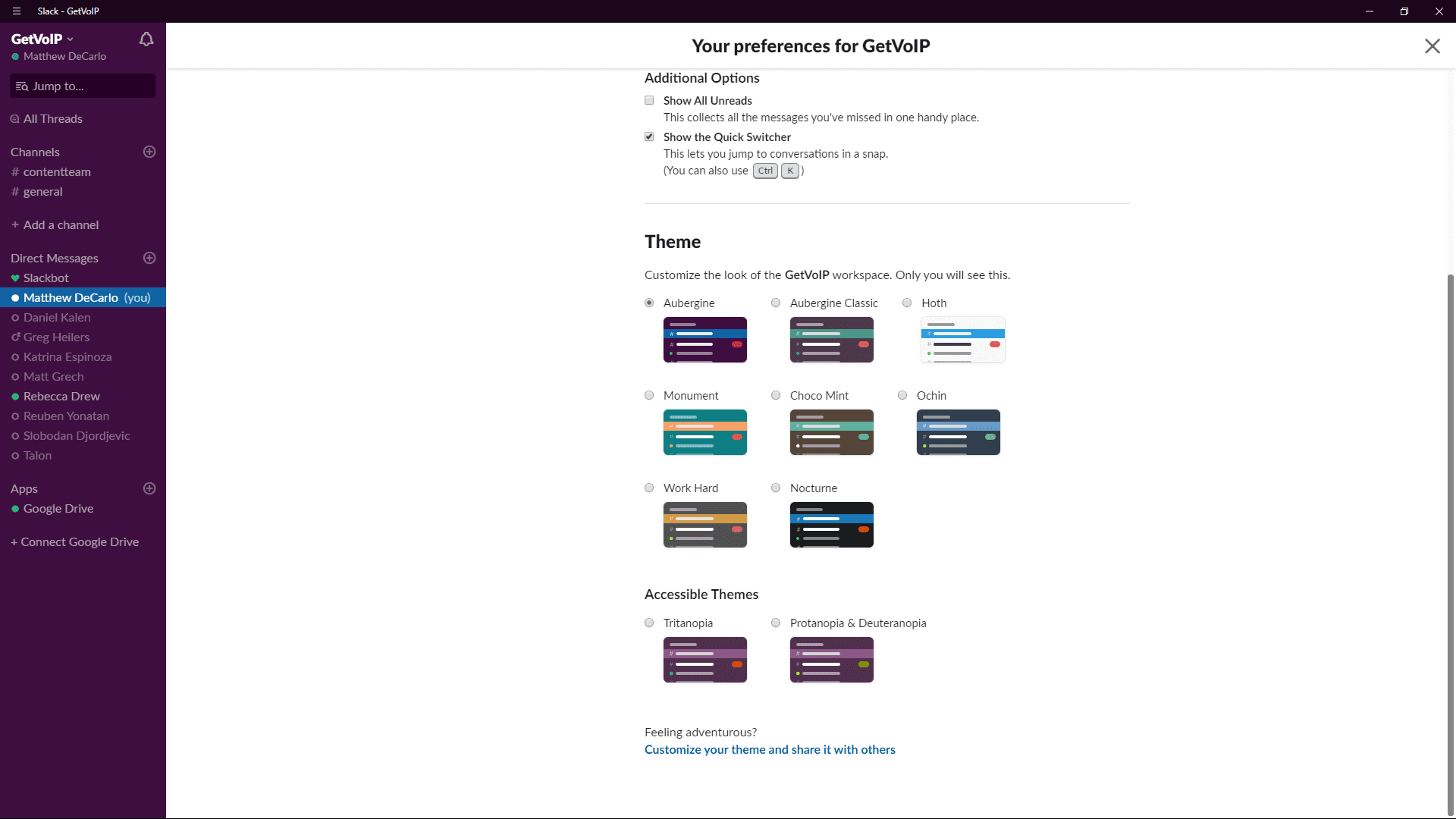Screen dimensions: 1456x819
Task: Click the Channels section header
Action: pyautogui.click(x=35, y=152)
